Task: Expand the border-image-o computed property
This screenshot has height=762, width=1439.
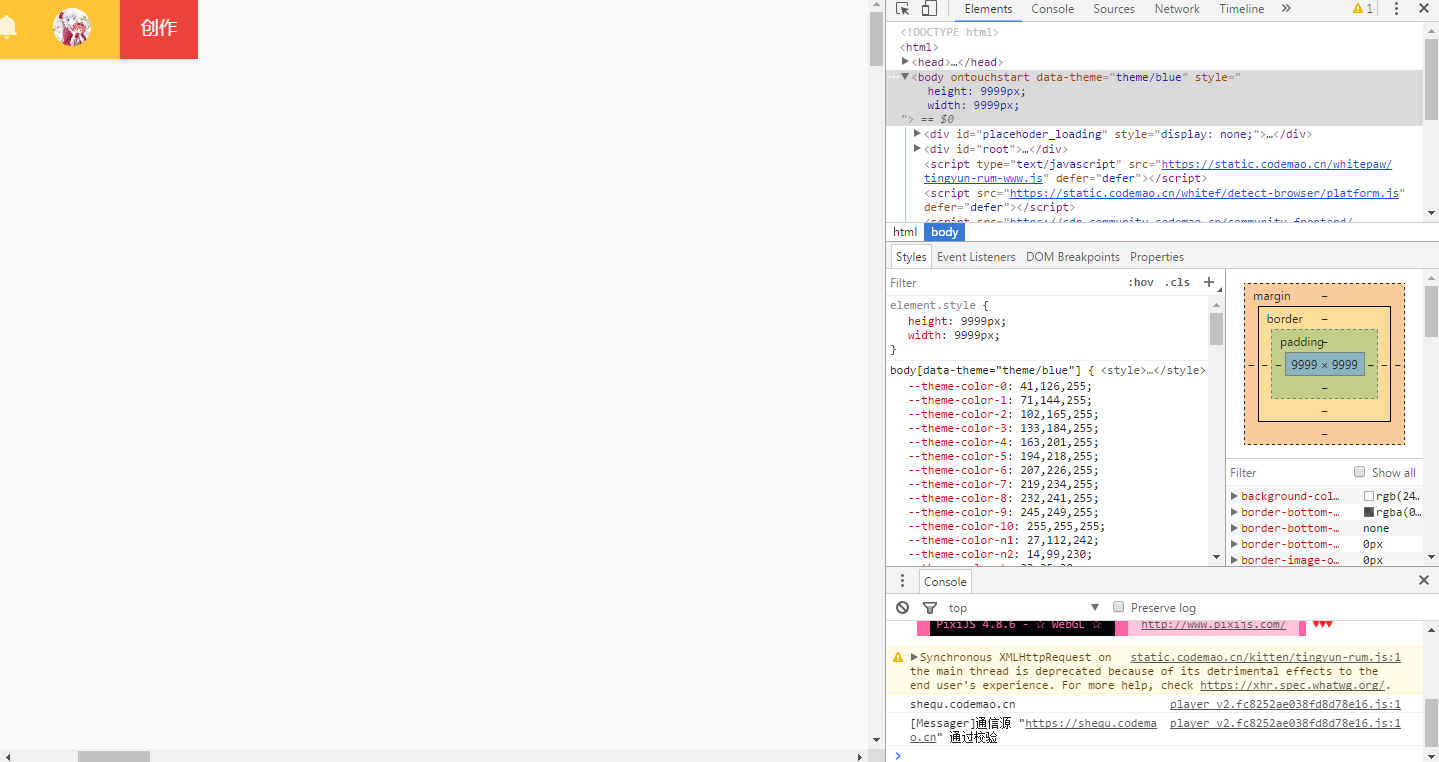Action: pos(1234,560)
